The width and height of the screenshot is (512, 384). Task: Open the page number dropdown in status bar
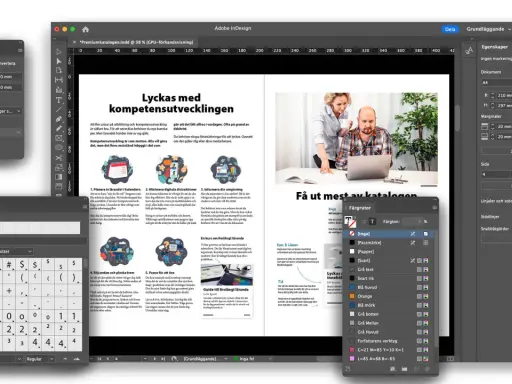[x=145, y=359]
